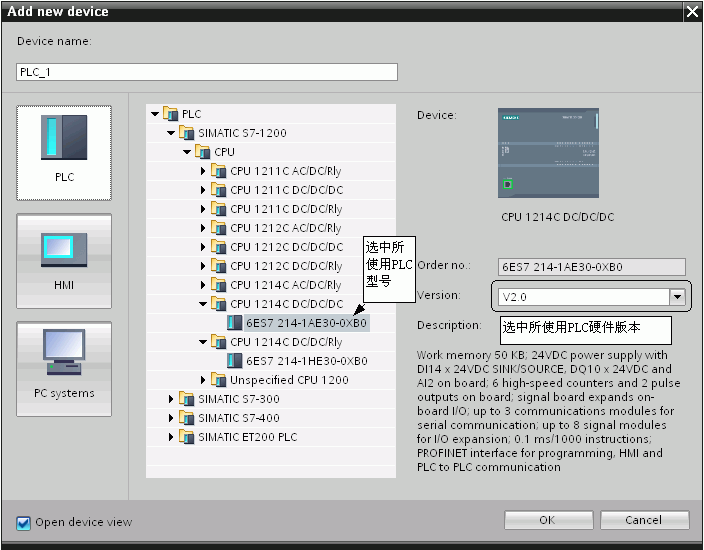
Task: Click the 6ES7 214-1AE30-0XB0 module icon
Action: (x=234, y=323)
